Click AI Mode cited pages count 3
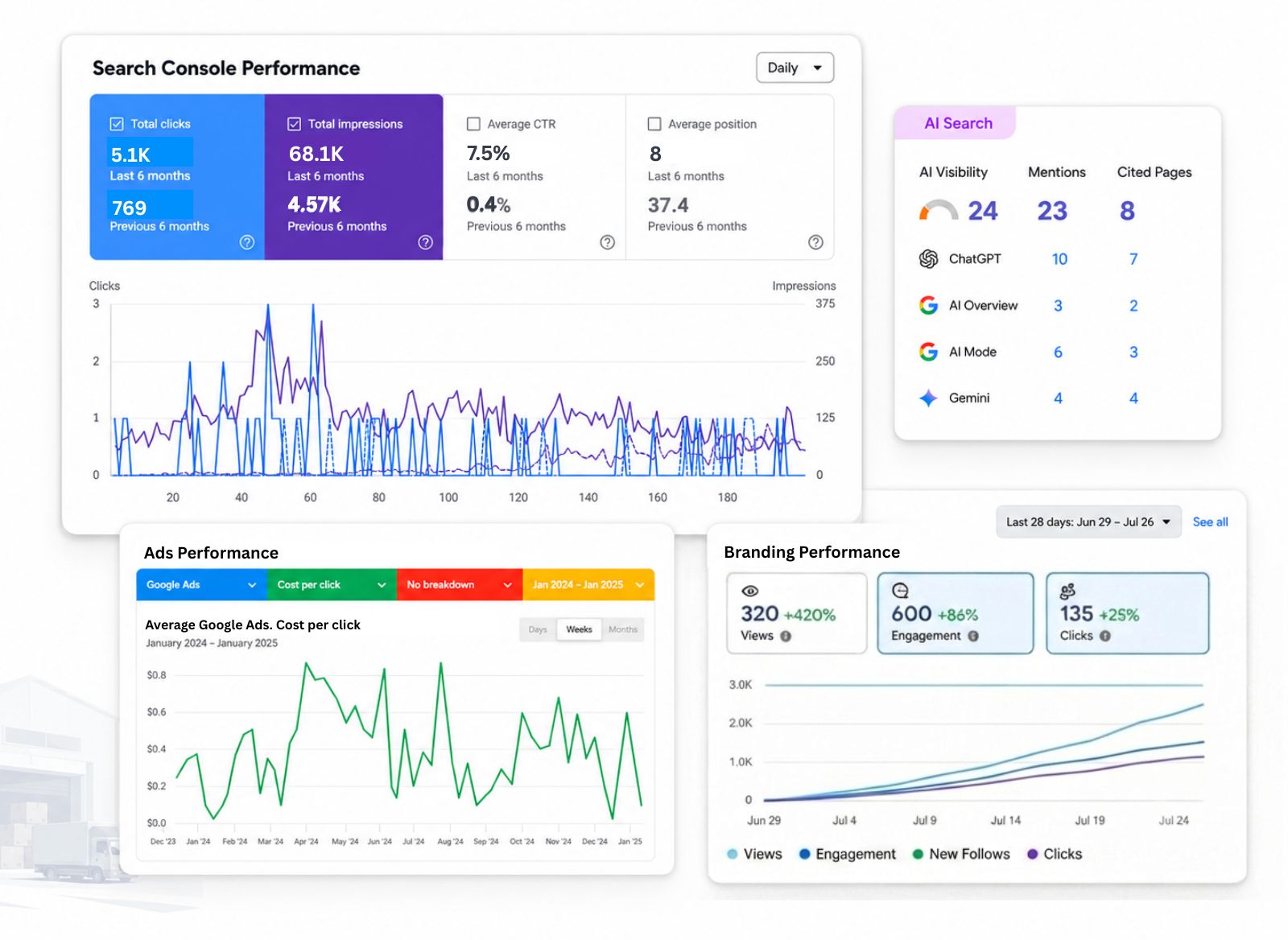1288x940 pixels. pyautogui.click(x=1133, y=352)
